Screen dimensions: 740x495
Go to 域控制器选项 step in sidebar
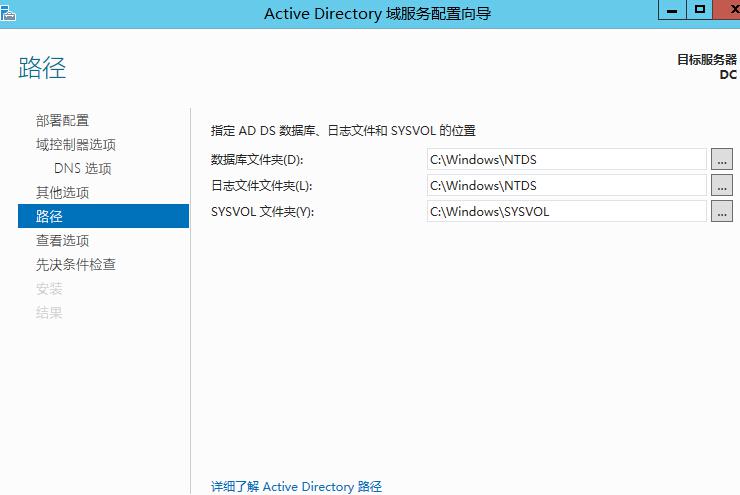76,144
